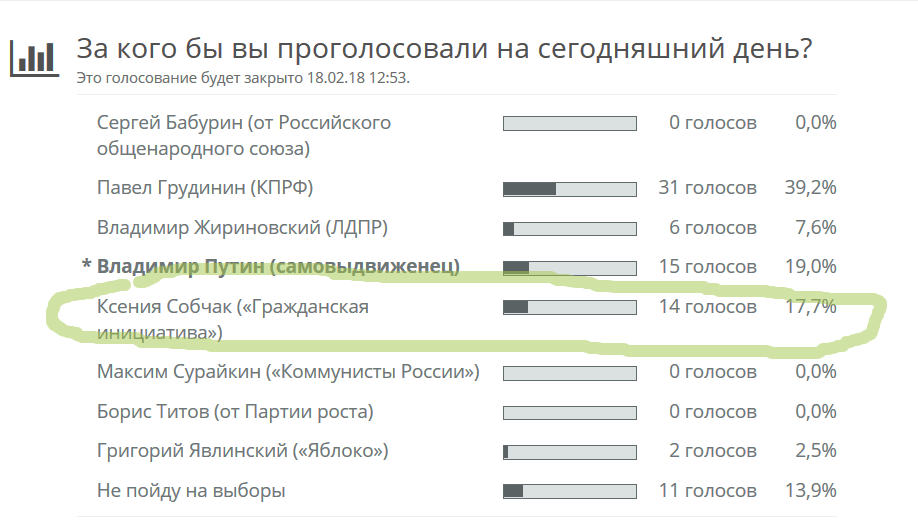Click the 17,7% percentage for Собчак
This screenshot has width=918, height=532.
[x=810, y=307]
